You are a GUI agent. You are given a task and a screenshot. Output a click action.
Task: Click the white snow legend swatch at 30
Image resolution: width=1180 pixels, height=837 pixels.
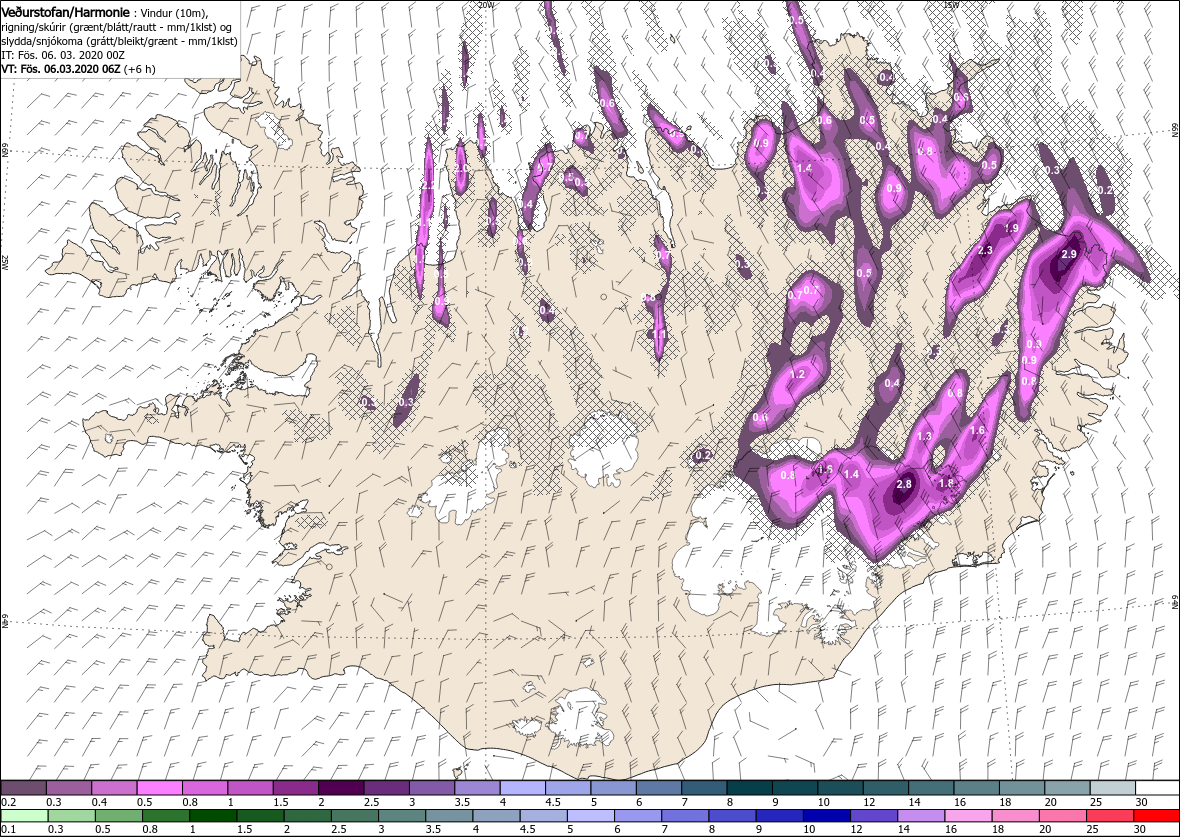click(x=1157, y=787)
